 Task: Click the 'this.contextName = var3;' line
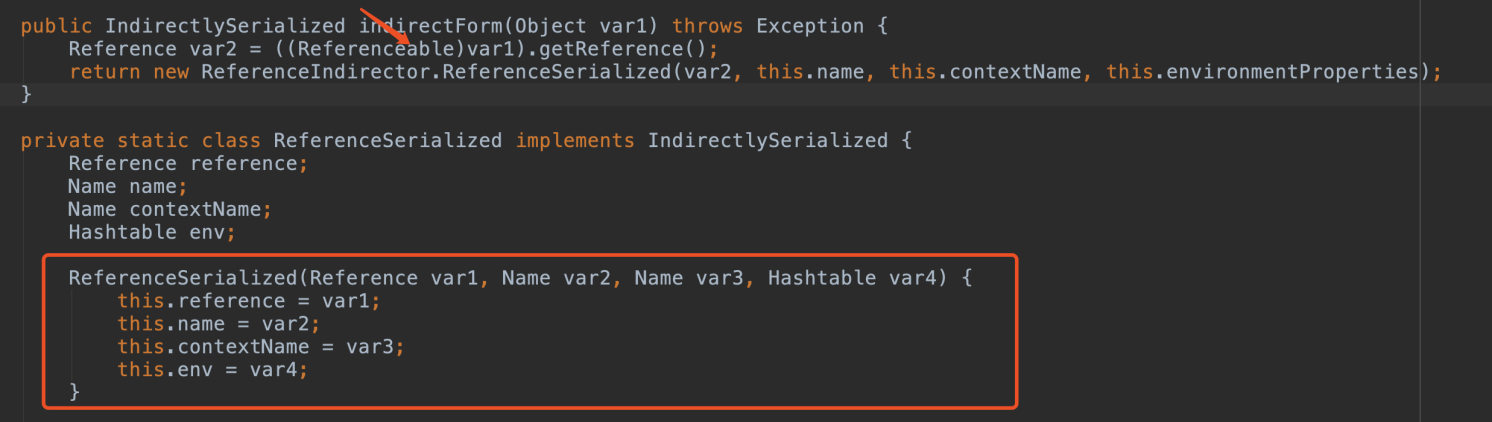pos(261,347)
